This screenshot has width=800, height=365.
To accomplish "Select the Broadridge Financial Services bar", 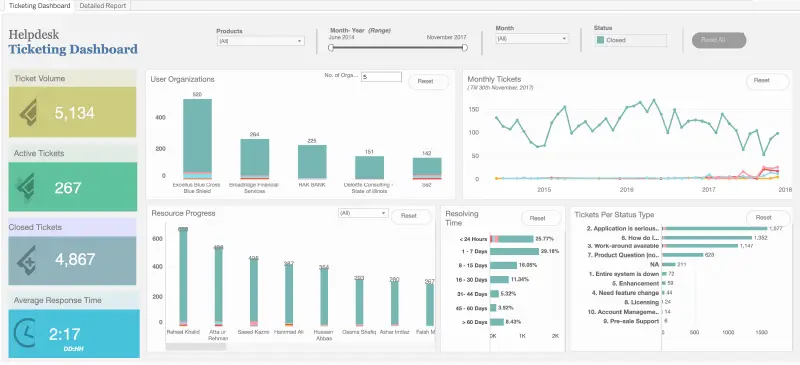I will pyautogui.click(x=255, y=159).
